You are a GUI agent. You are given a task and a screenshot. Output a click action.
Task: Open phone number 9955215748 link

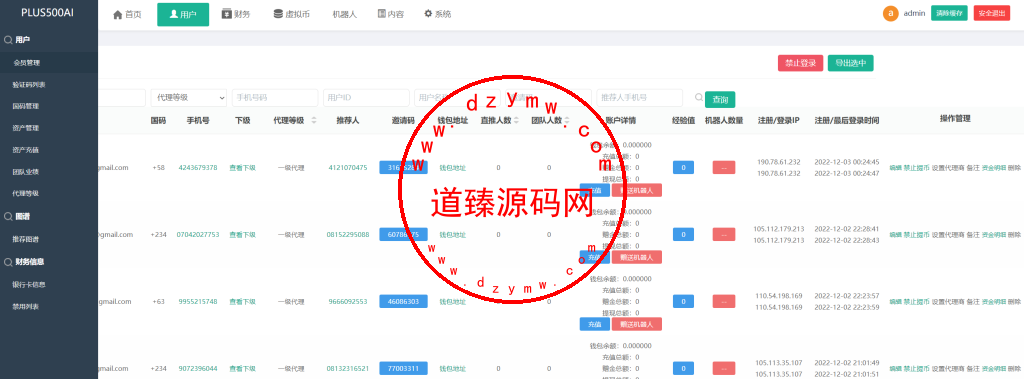pyautogui.click(x=198, y=302)
